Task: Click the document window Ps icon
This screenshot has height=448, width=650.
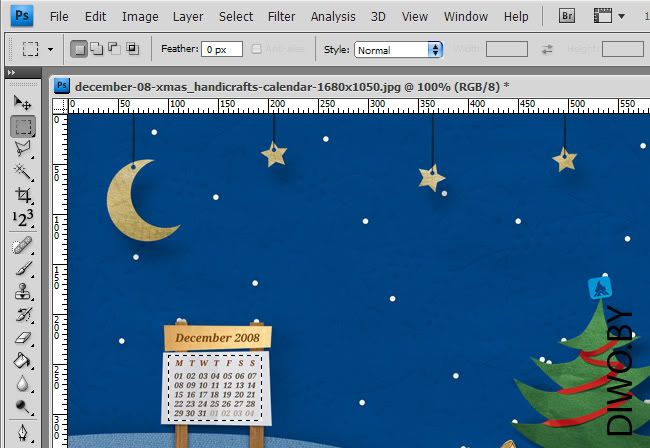Action: [x=62, y=86]
